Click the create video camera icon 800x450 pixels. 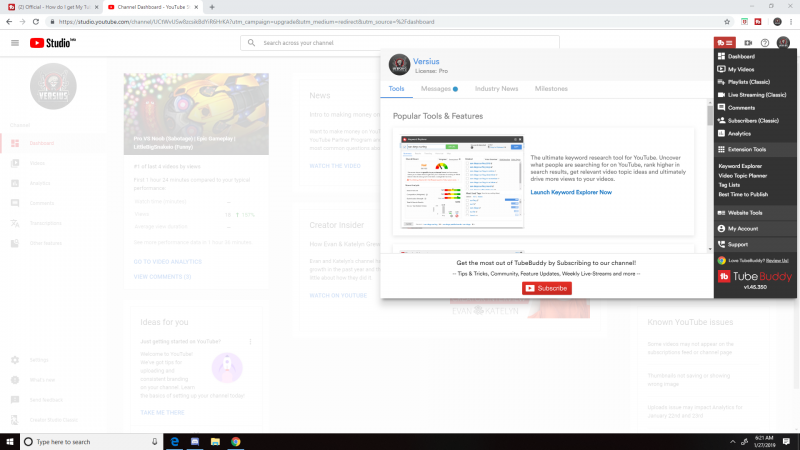(747, 43)
